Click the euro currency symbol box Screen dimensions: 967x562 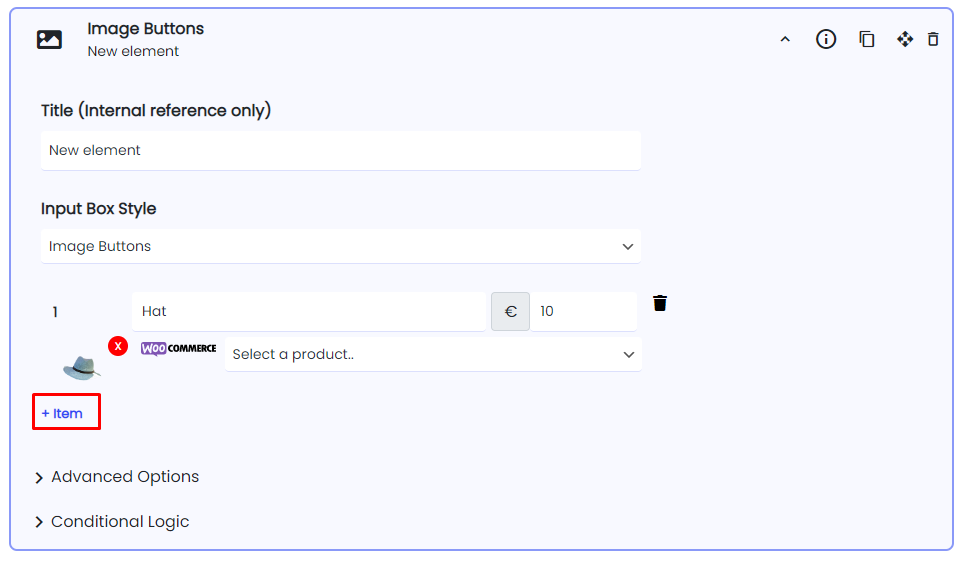(x=510, y=312)
